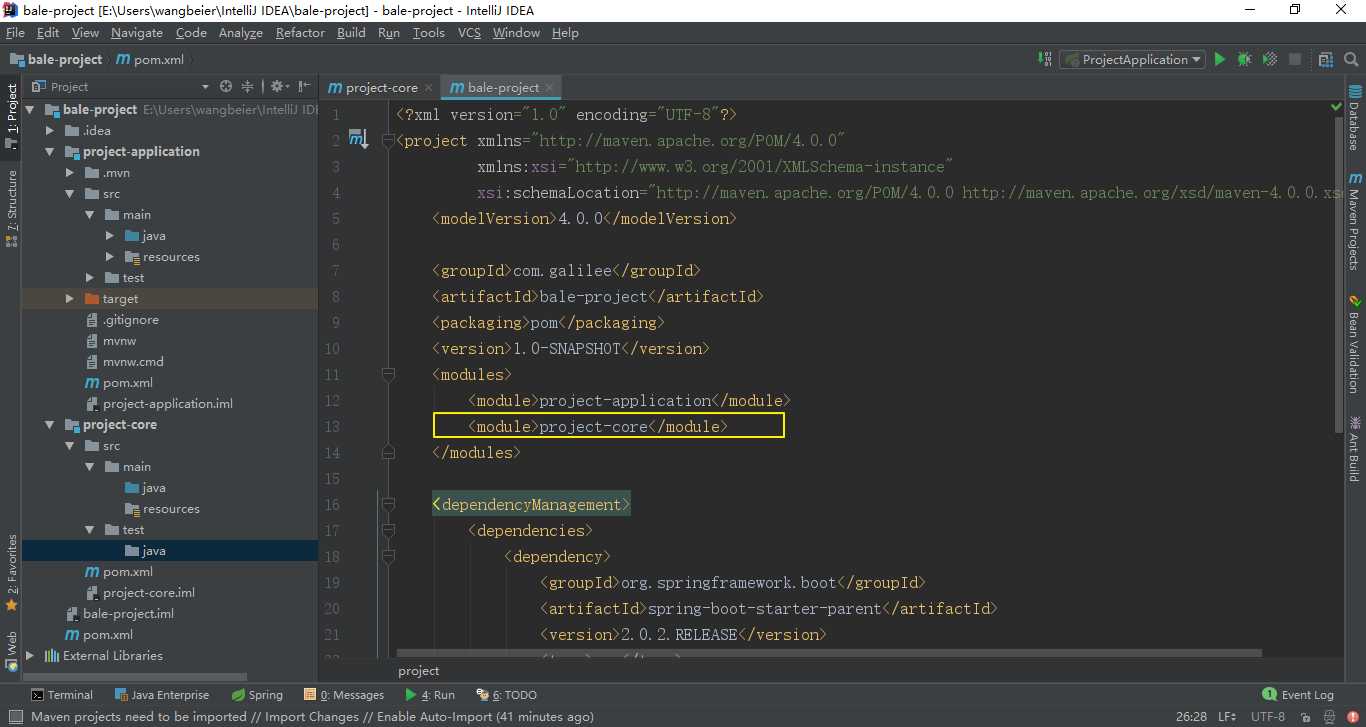Click the inspection status green checkmark
The width and height of the screenshot is (1366, 727).
click(x=1336, y=106)
